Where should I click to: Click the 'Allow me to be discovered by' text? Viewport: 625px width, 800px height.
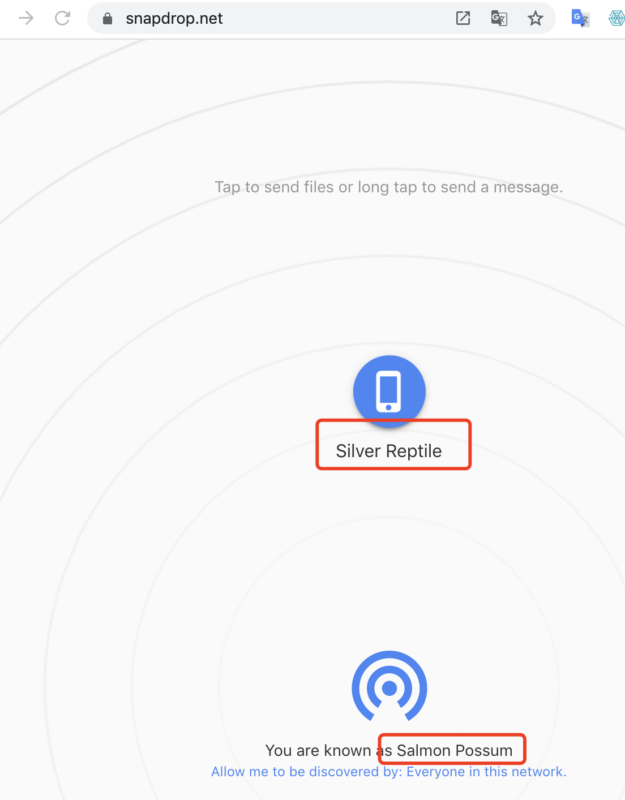click(x=297, y=772)
